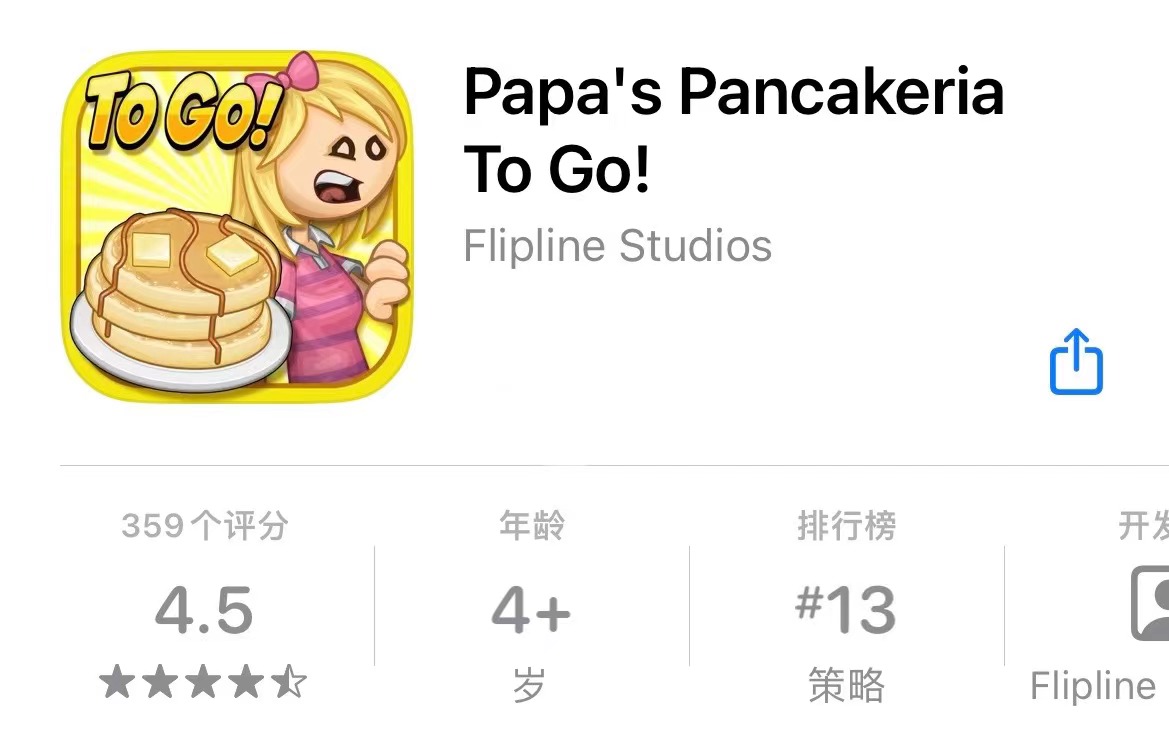Tap the 年龄 age label

tap(532, 526)
